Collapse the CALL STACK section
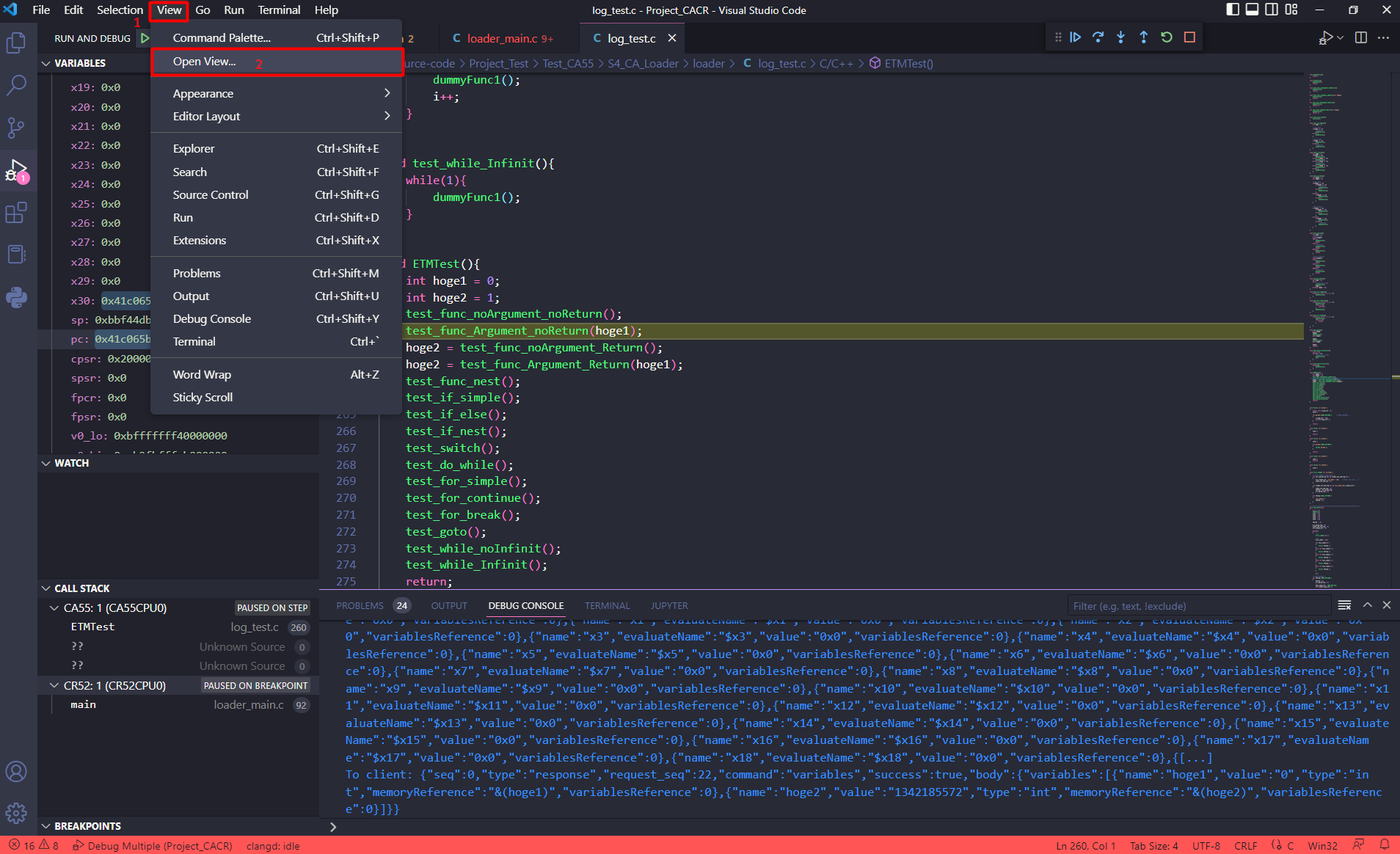The width and height of the screenshot is (1400, 854). coord(81,588)
